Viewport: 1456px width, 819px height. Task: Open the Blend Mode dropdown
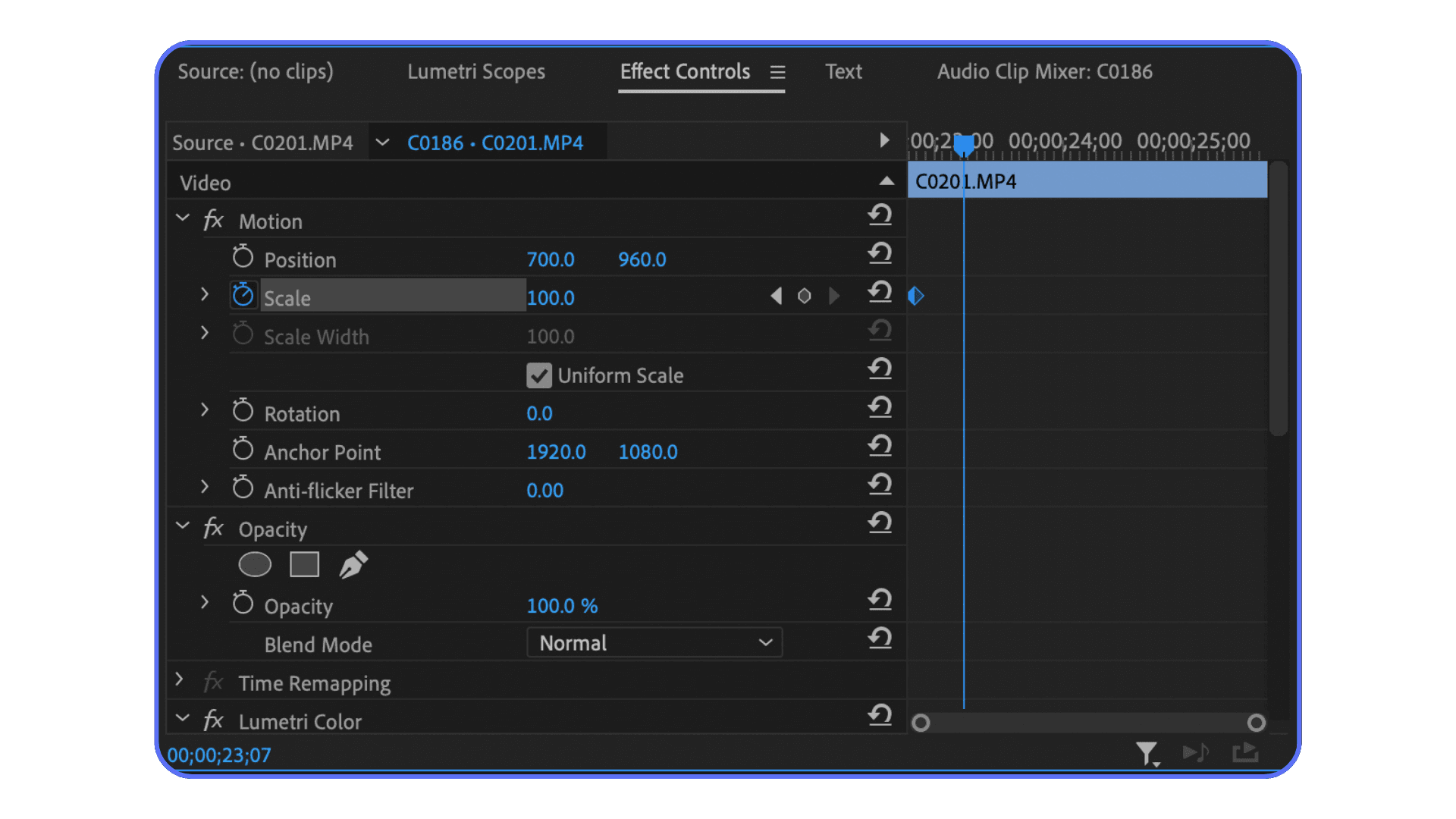pyautogui.click(x=654, y=642)
